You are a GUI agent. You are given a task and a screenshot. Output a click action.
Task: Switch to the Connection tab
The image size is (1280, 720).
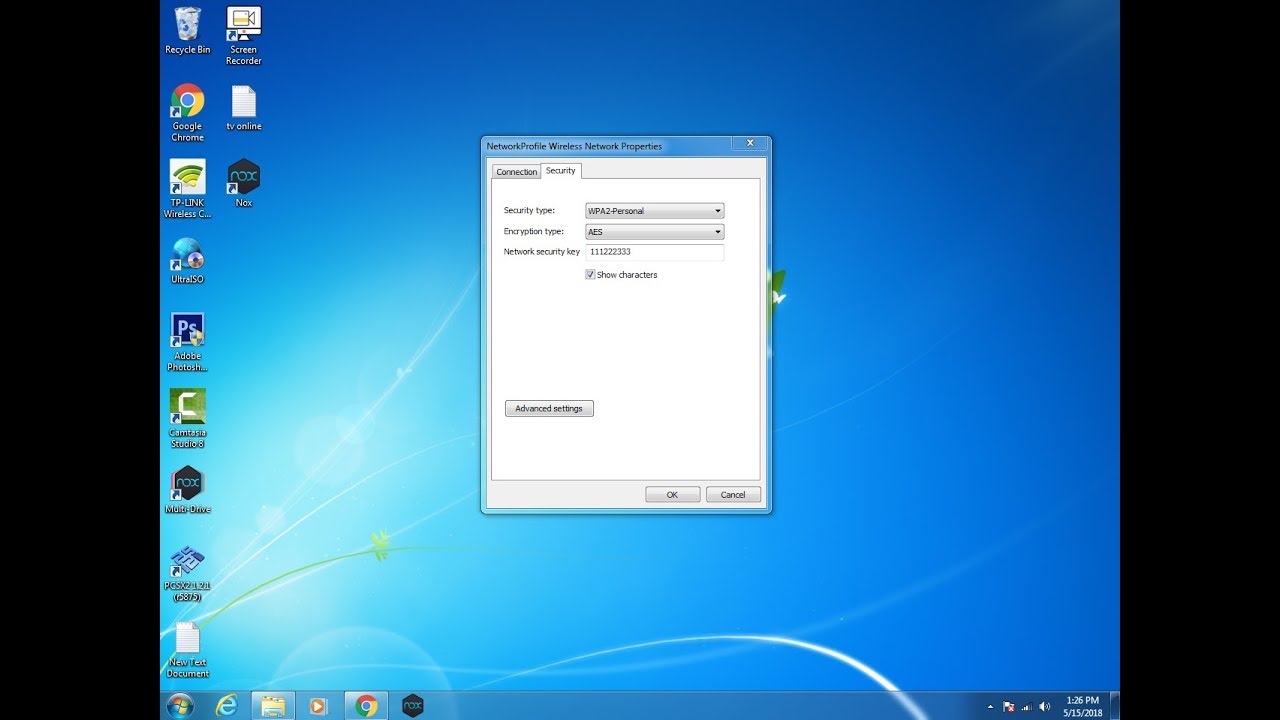click(x=516, y=172)
